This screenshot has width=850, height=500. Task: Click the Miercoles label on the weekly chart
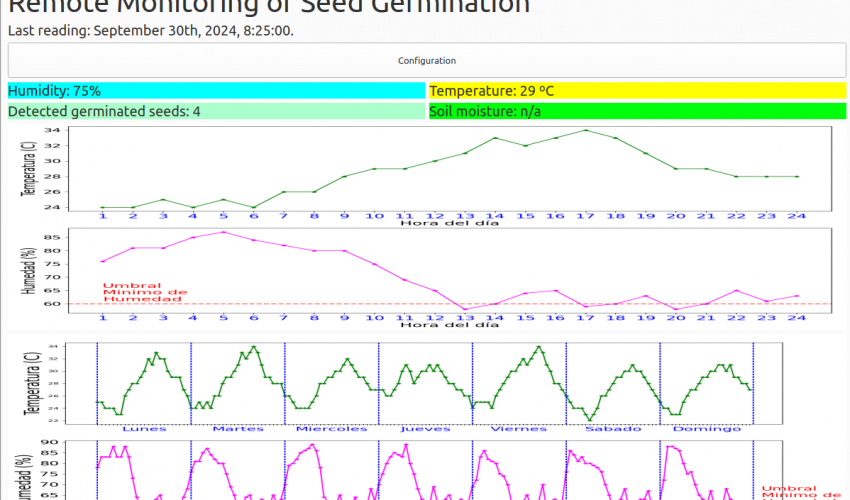[x=331, y=428]
